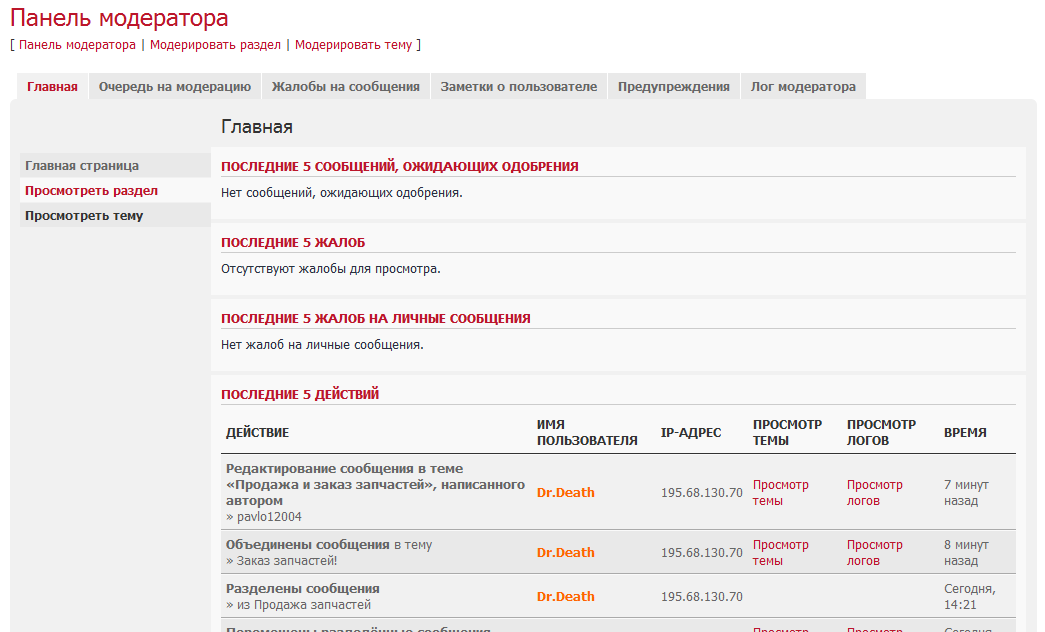Select the Главная tab

pyautogui.click(x=52, y=87)
